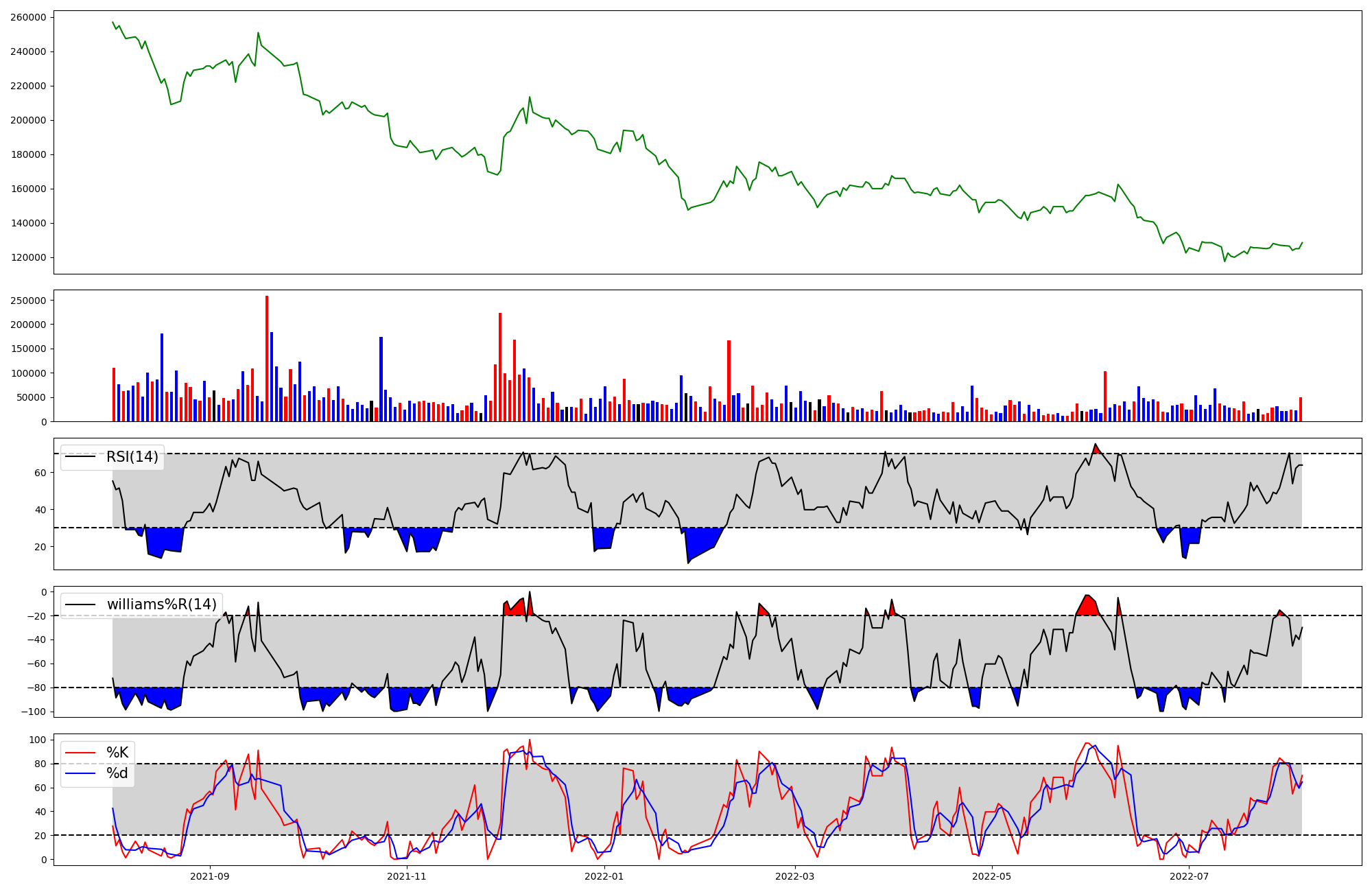Click the 20 tick label on RSI axis
This screenshot has width=1372, height=892.
40,547
